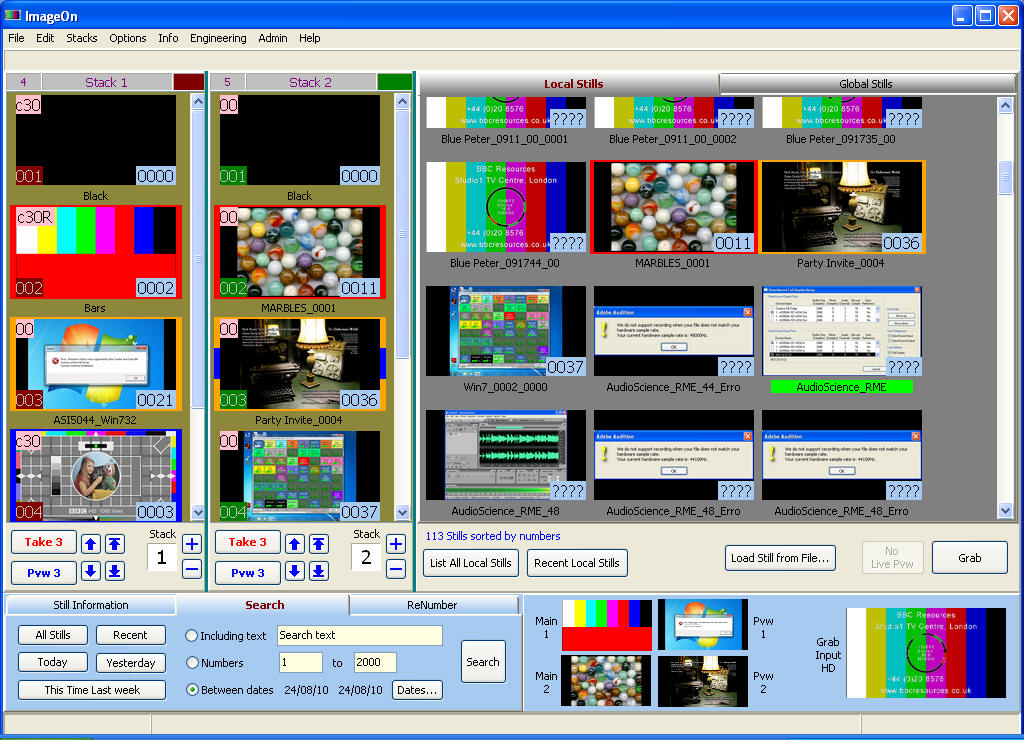Image resolution: width=1024 pixels, height=740 pixels.
Task: Click the dark red Stack 1 header swatch
Action: 187,82
